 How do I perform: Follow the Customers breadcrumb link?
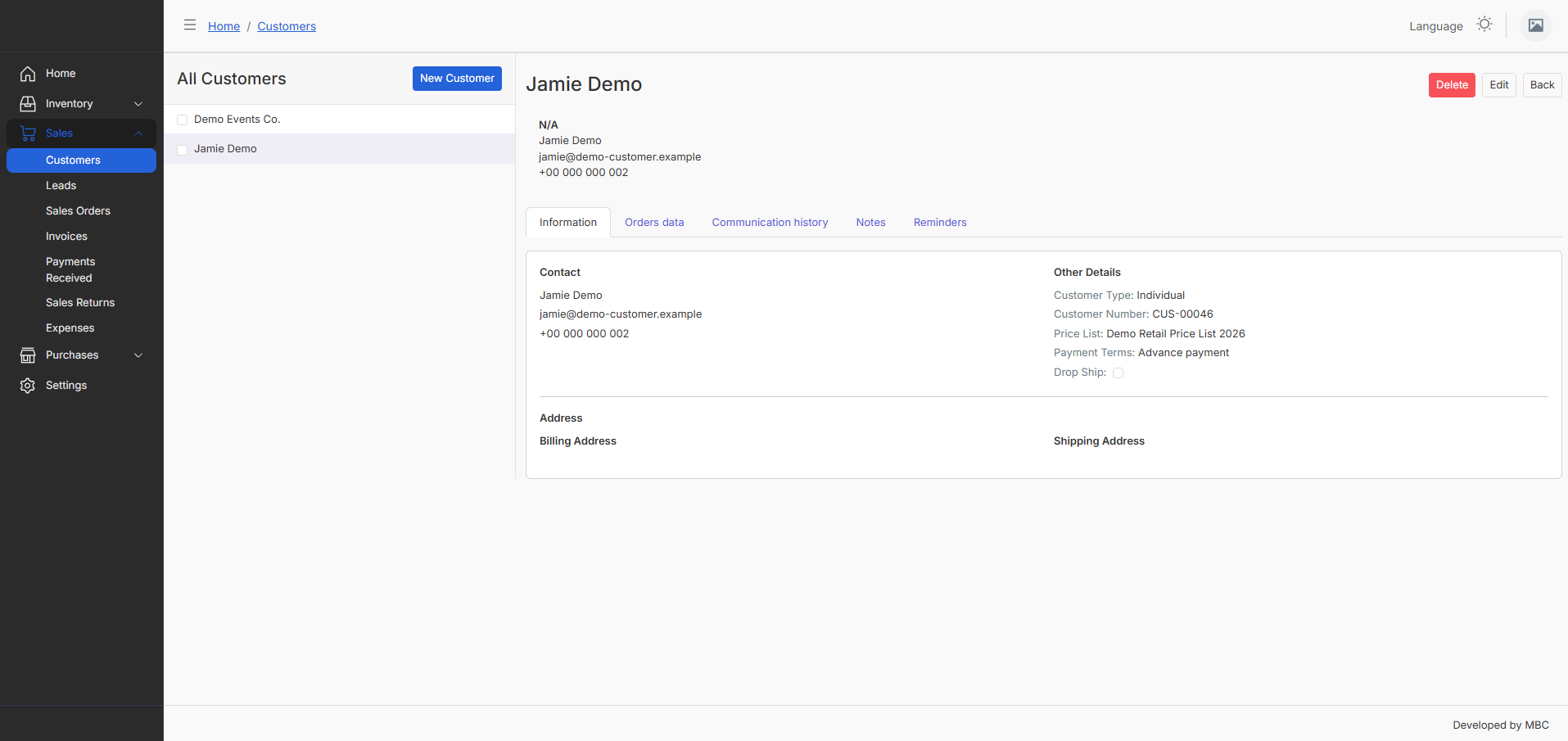287,26
